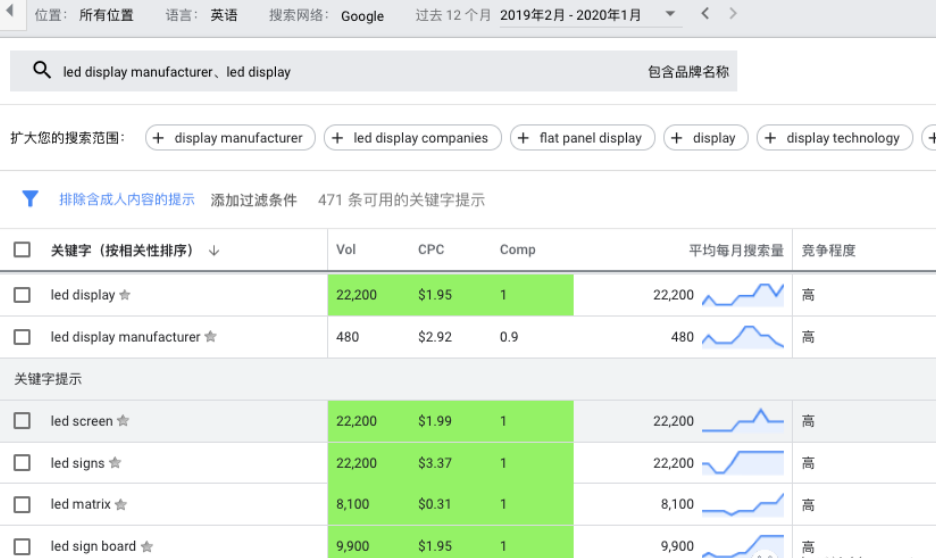Change the 语言 英语 language setting

224,16
